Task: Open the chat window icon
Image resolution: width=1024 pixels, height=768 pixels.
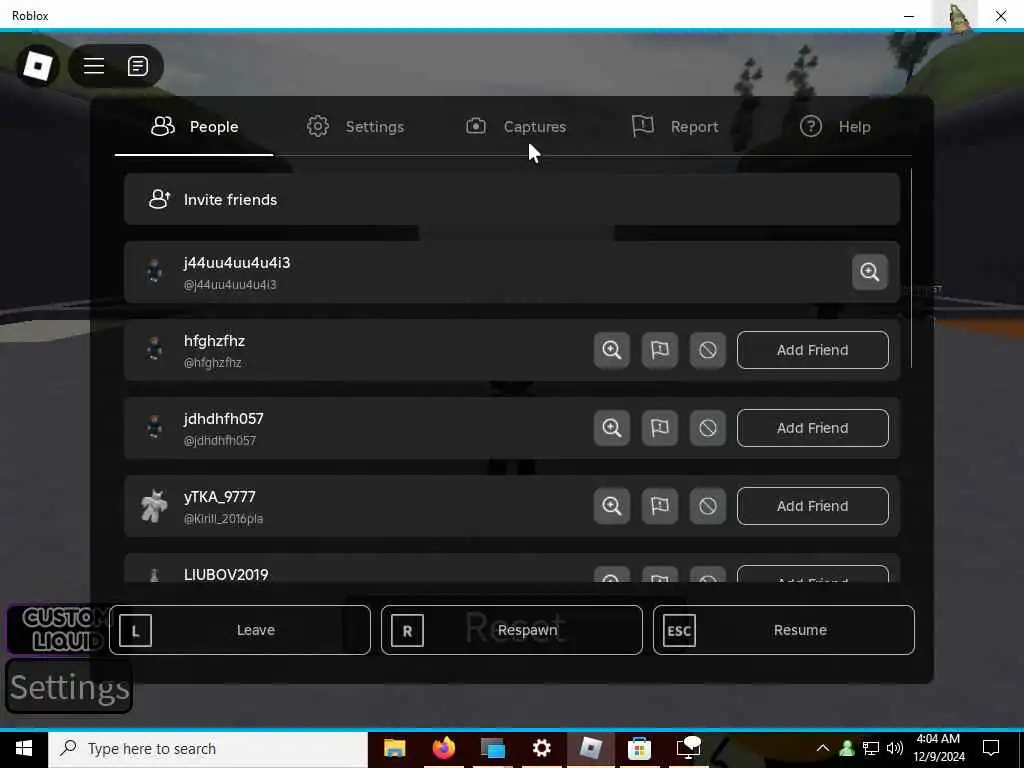Action: pyautogui.click(x=138, y=66)
